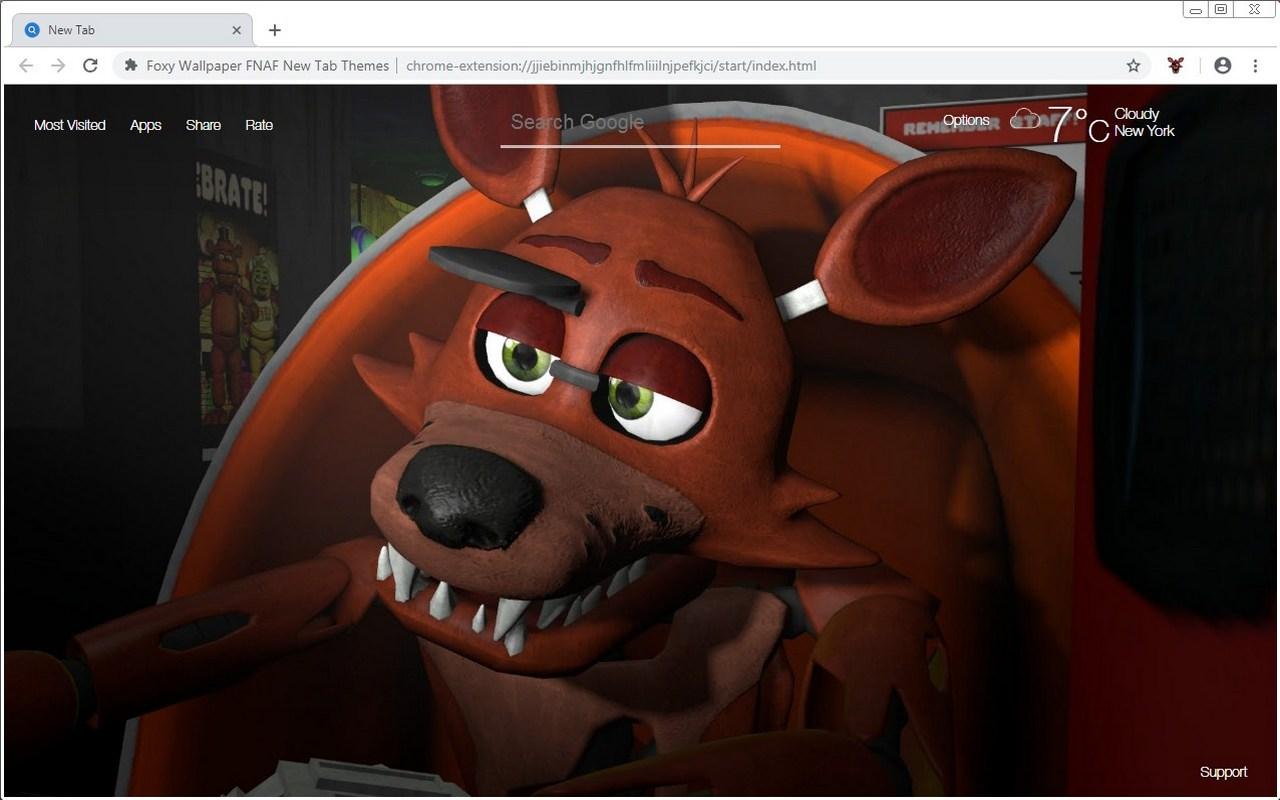The width and height of the screenshot is (1280, 800).
Task: Click the Share link
Action: click(x=203, y=125)
